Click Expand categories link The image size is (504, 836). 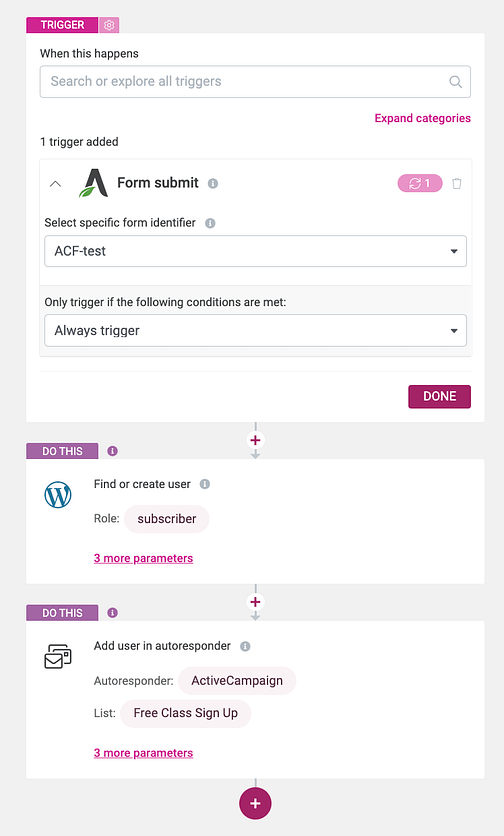pos(422,118)
